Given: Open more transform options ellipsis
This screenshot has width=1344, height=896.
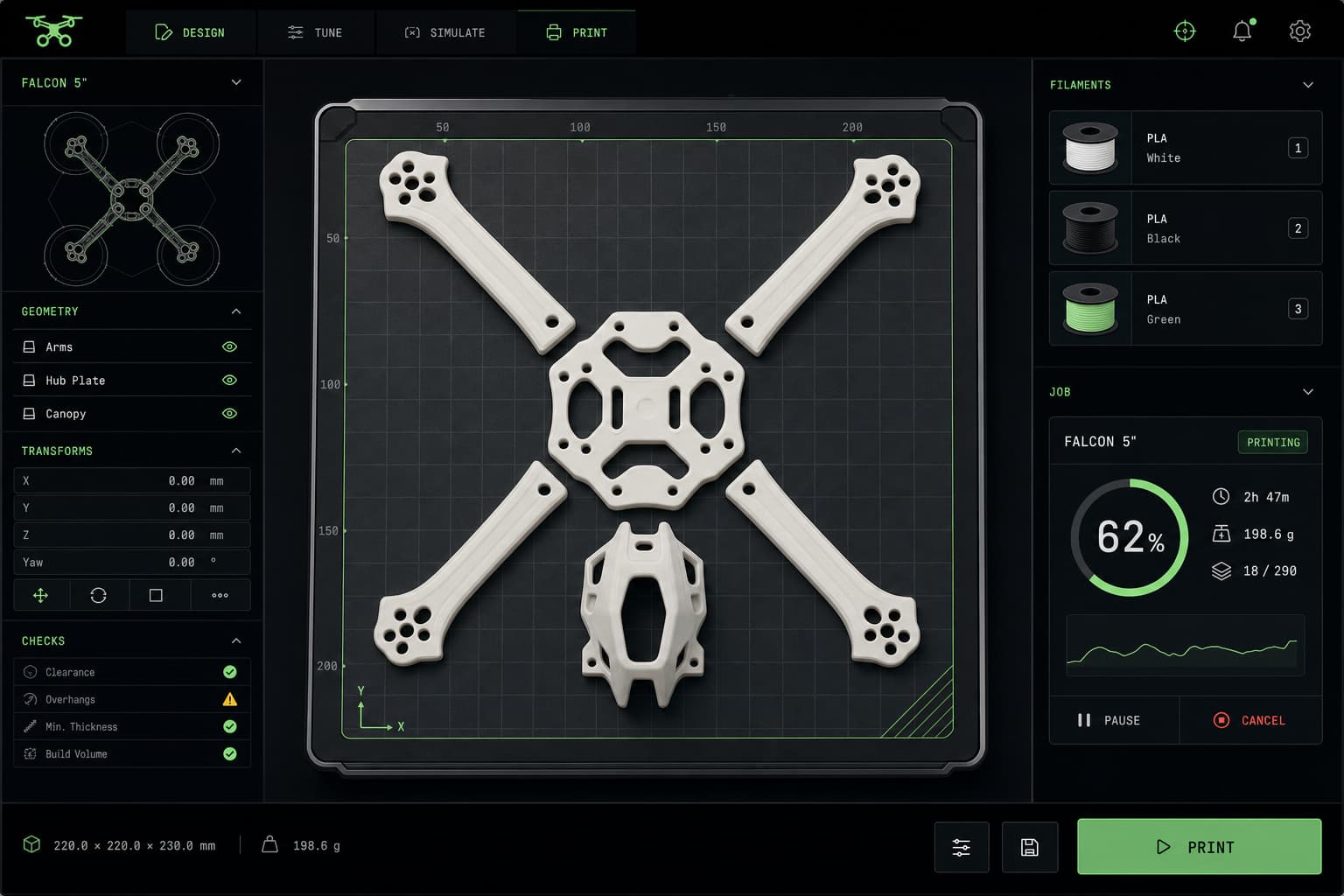Looking at the screenshot, I should [x=220, y=595].
